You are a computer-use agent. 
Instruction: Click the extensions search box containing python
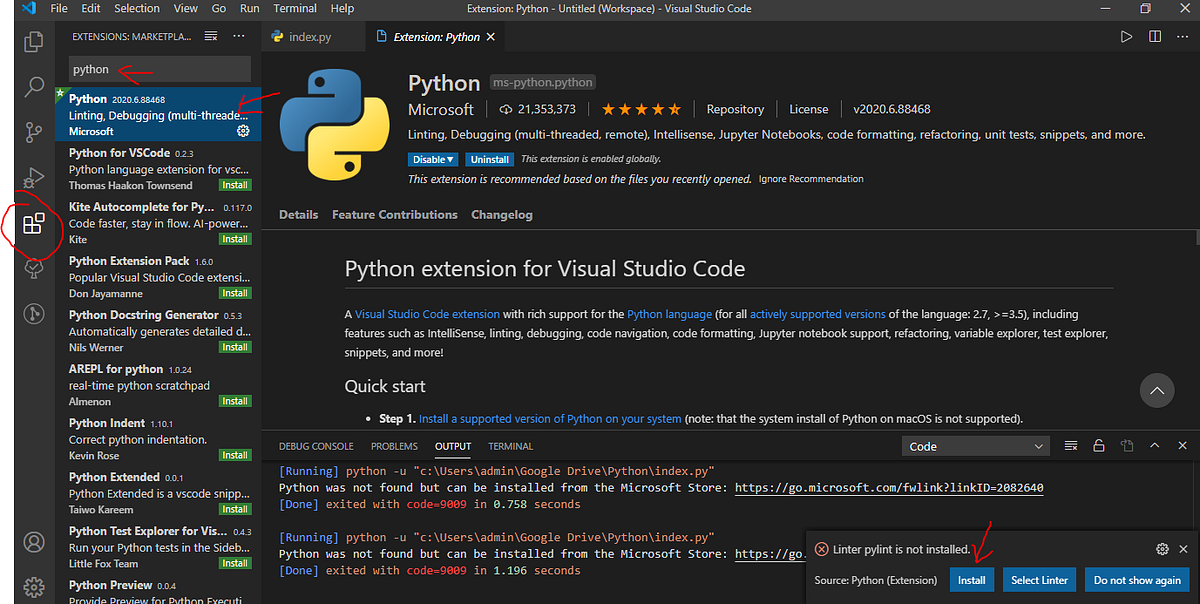coord(158,68)
